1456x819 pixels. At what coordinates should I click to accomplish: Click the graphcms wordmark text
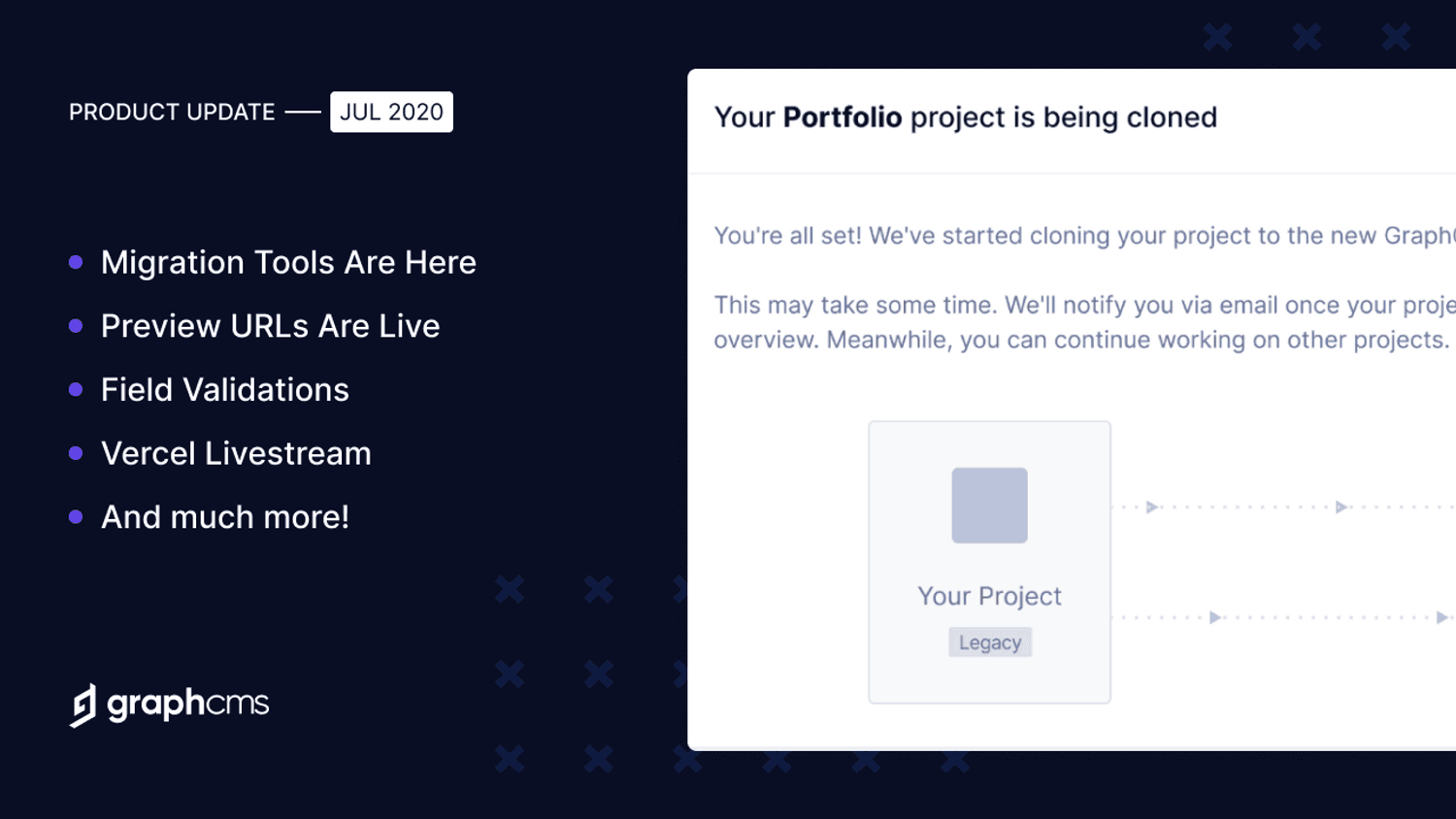187,703
